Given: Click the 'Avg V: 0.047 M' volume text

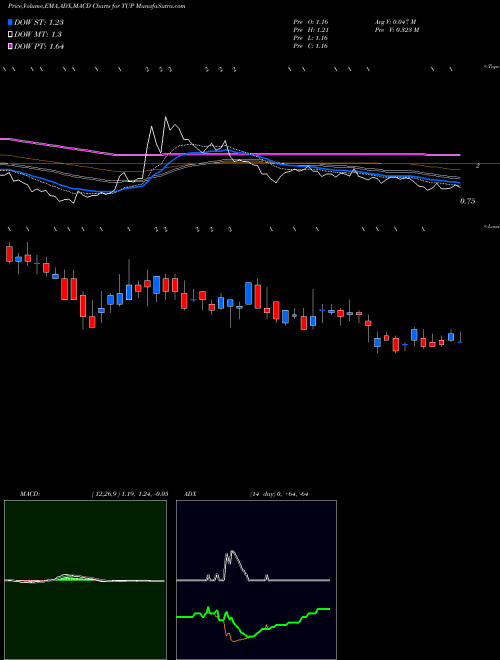Looking at the screenshot, I should 395,22.
